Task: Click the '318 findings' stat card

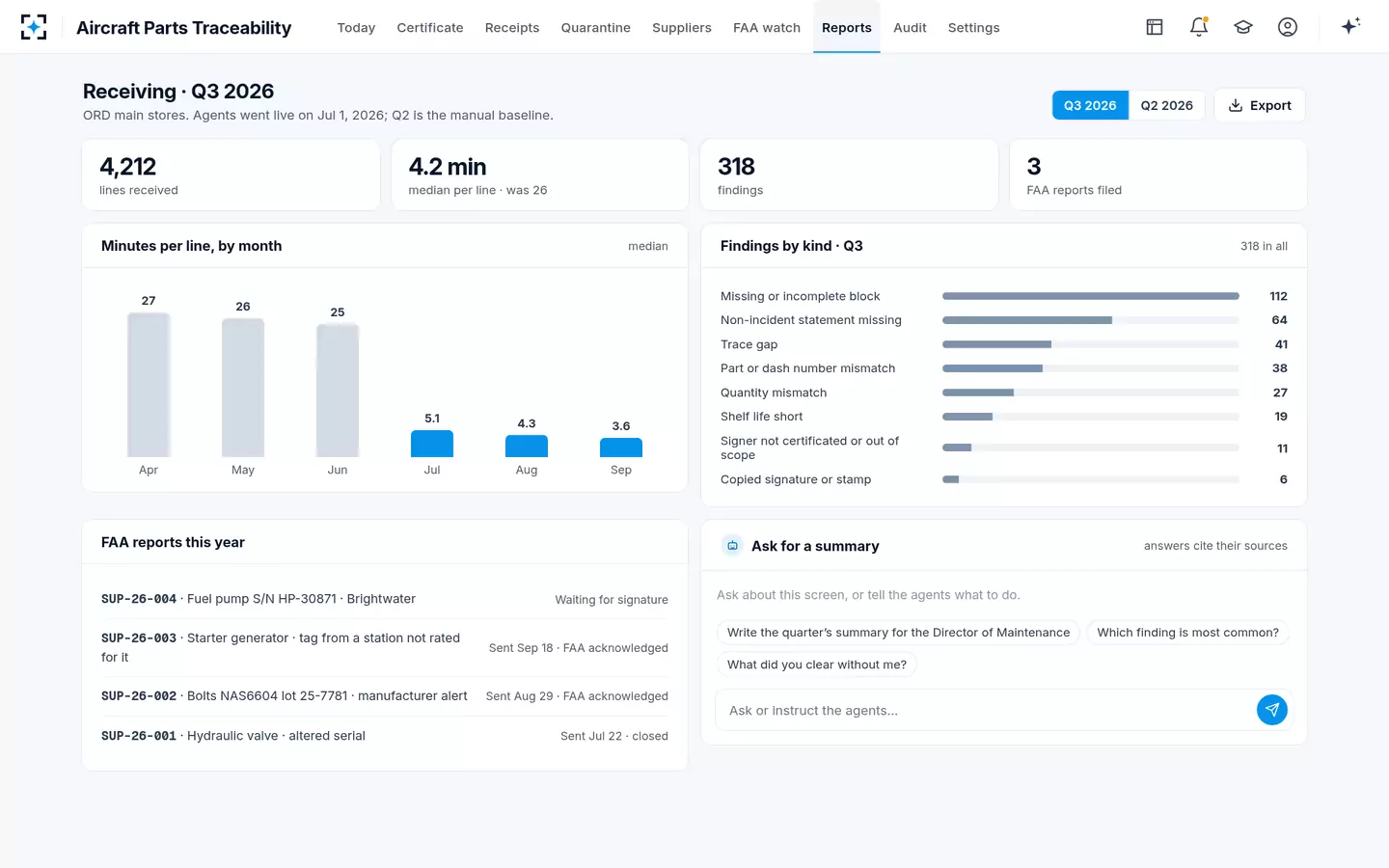Action: [x=849, y=175]
